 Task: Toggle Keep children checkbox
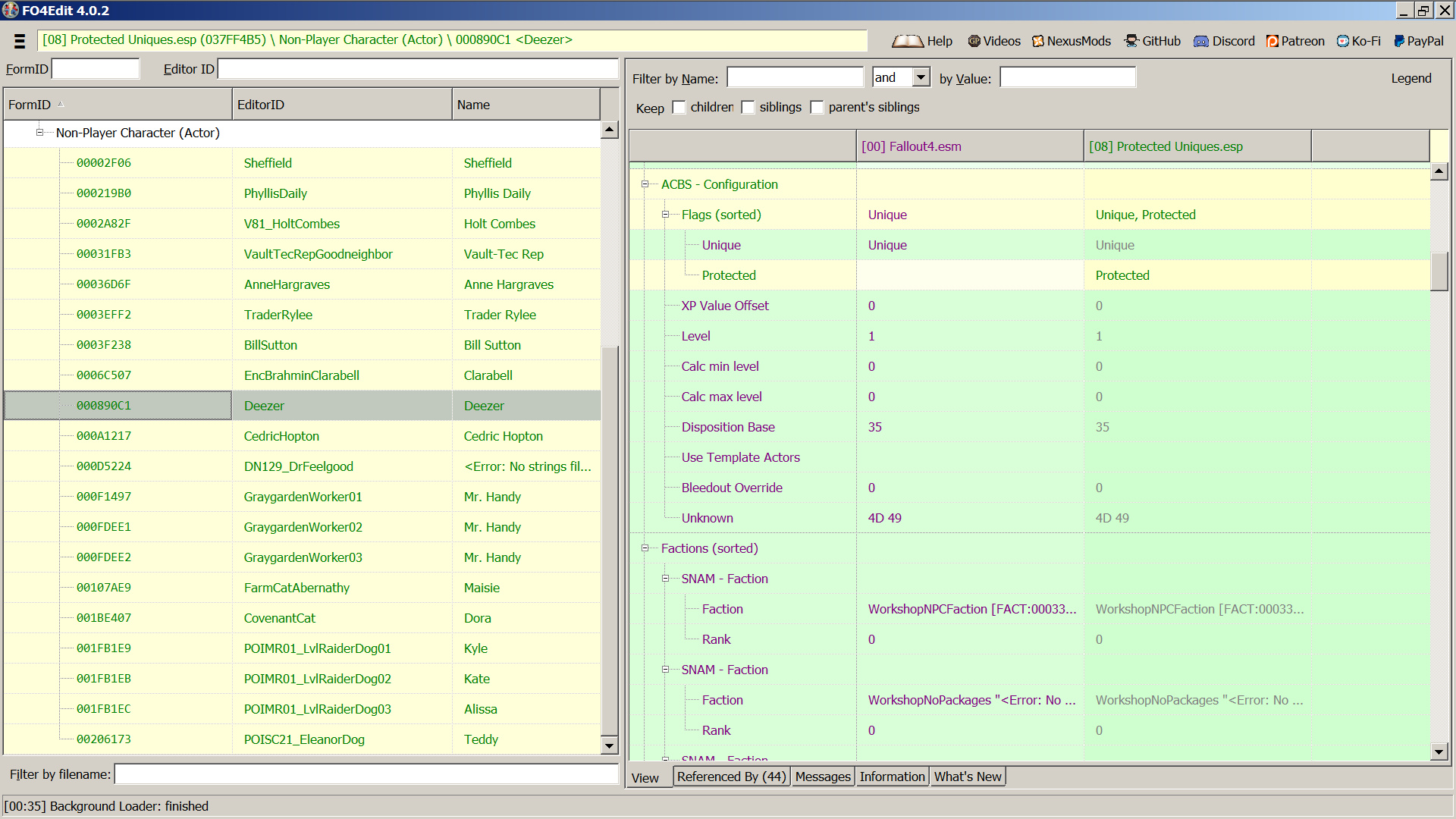click(x=679, y=108)
